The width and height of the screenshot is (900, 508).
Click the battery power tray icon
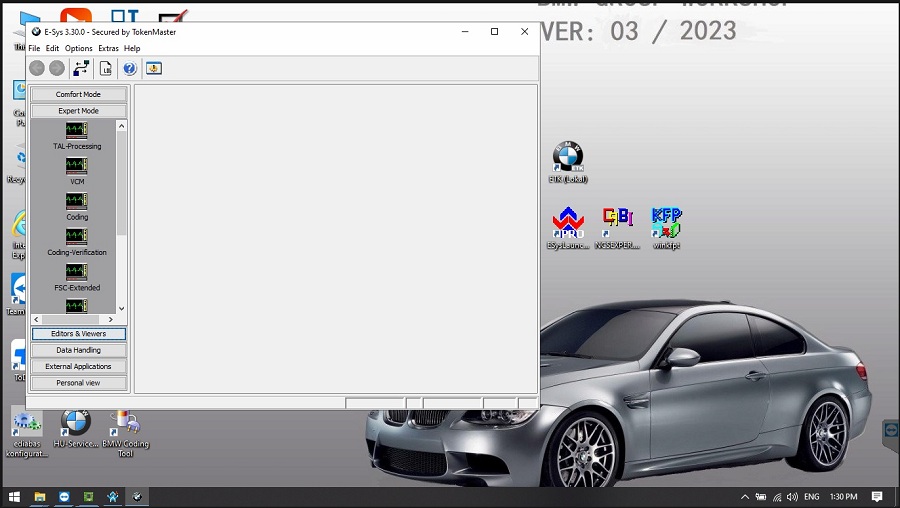point(761,497)
